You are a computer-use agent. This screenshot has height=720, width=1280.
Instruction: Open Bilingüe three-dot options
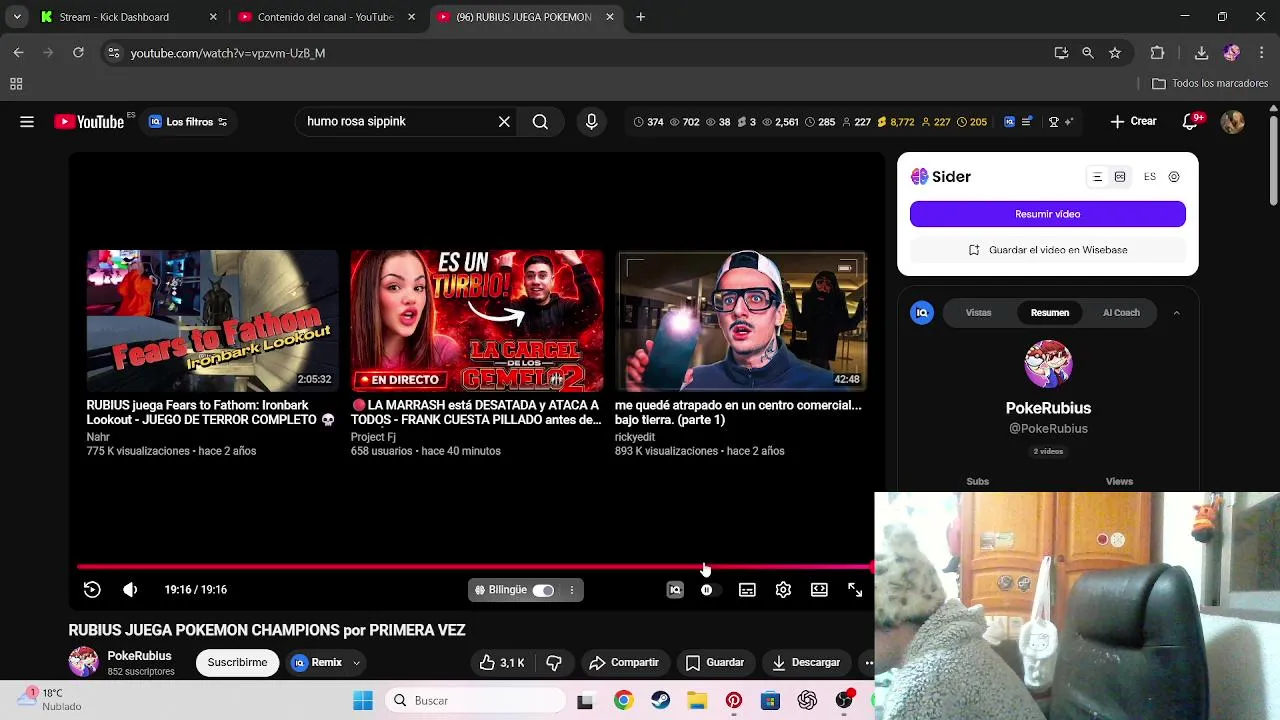[572, 590]
